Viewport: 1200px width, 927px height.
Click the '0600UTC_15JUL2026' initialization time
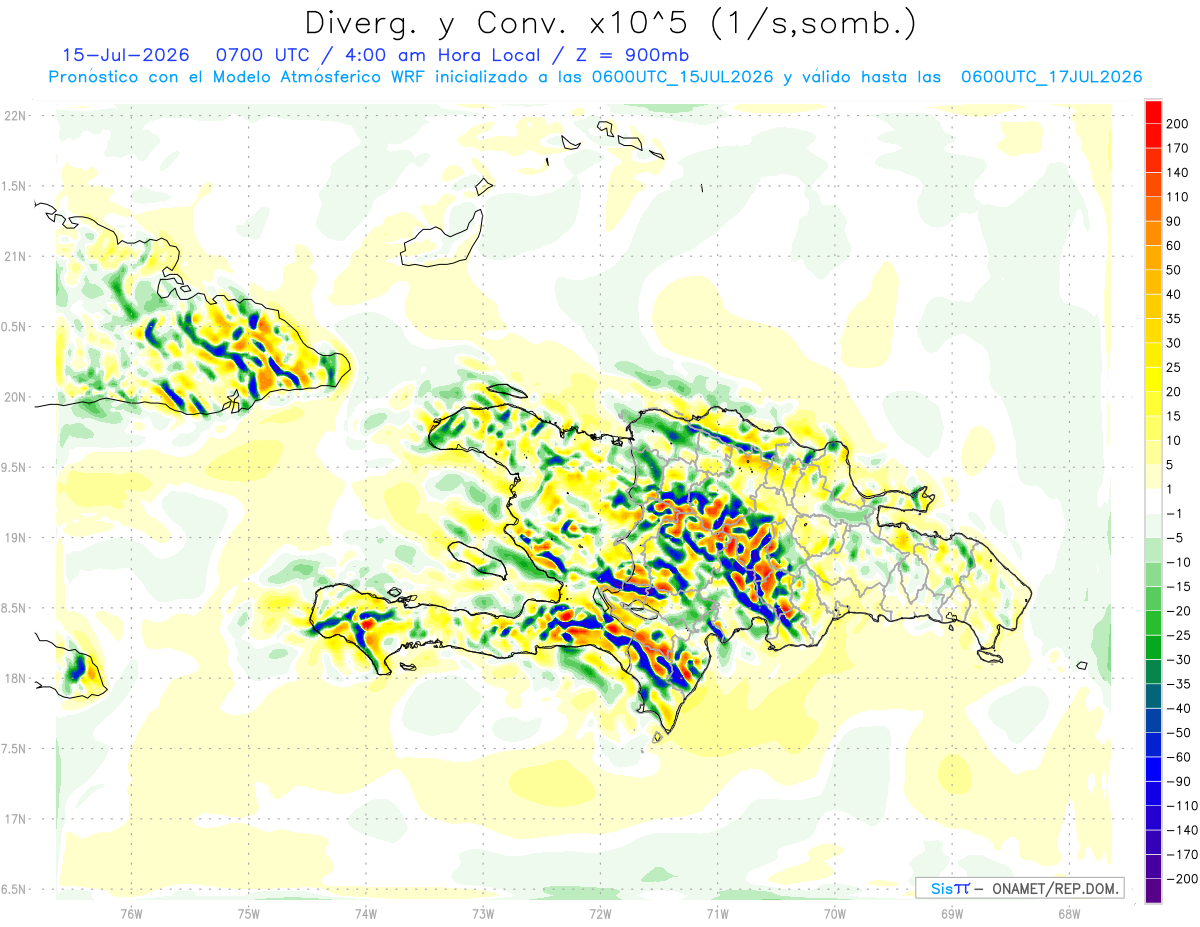tap(682, 77)
